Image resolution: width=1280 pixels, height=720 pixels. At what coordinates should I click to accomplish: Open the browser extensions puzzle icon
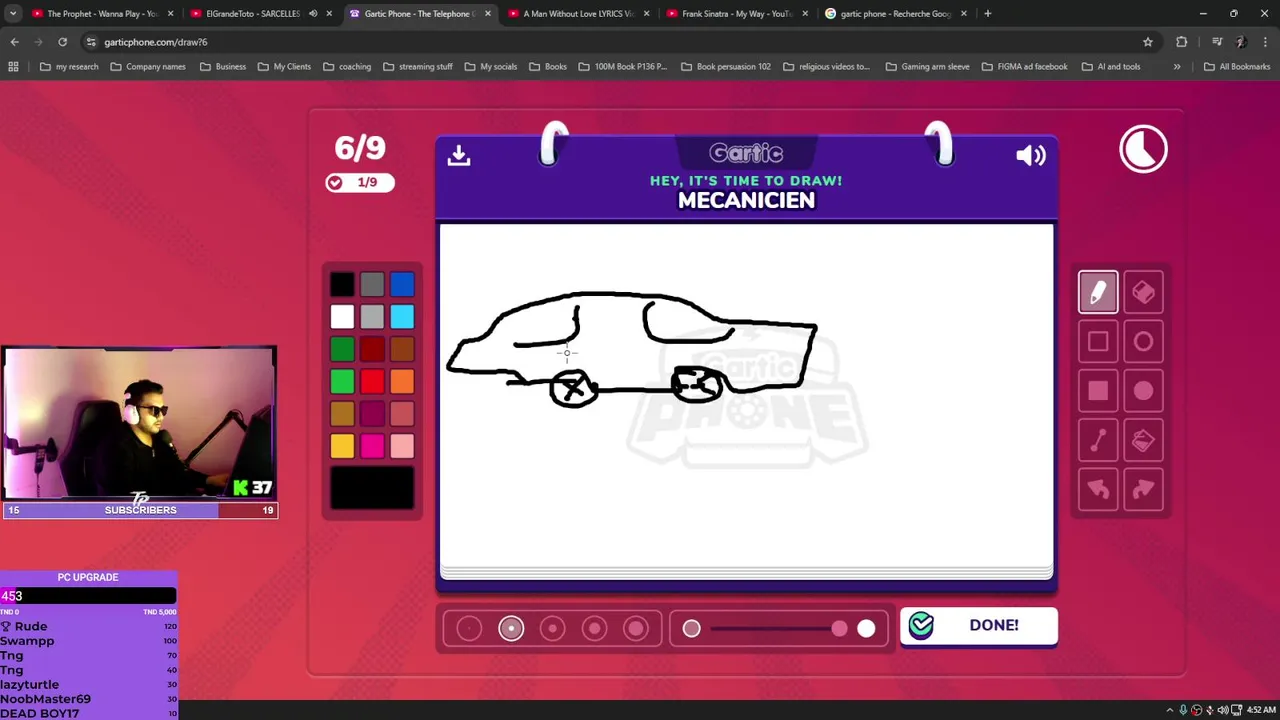click(1182, 42)
